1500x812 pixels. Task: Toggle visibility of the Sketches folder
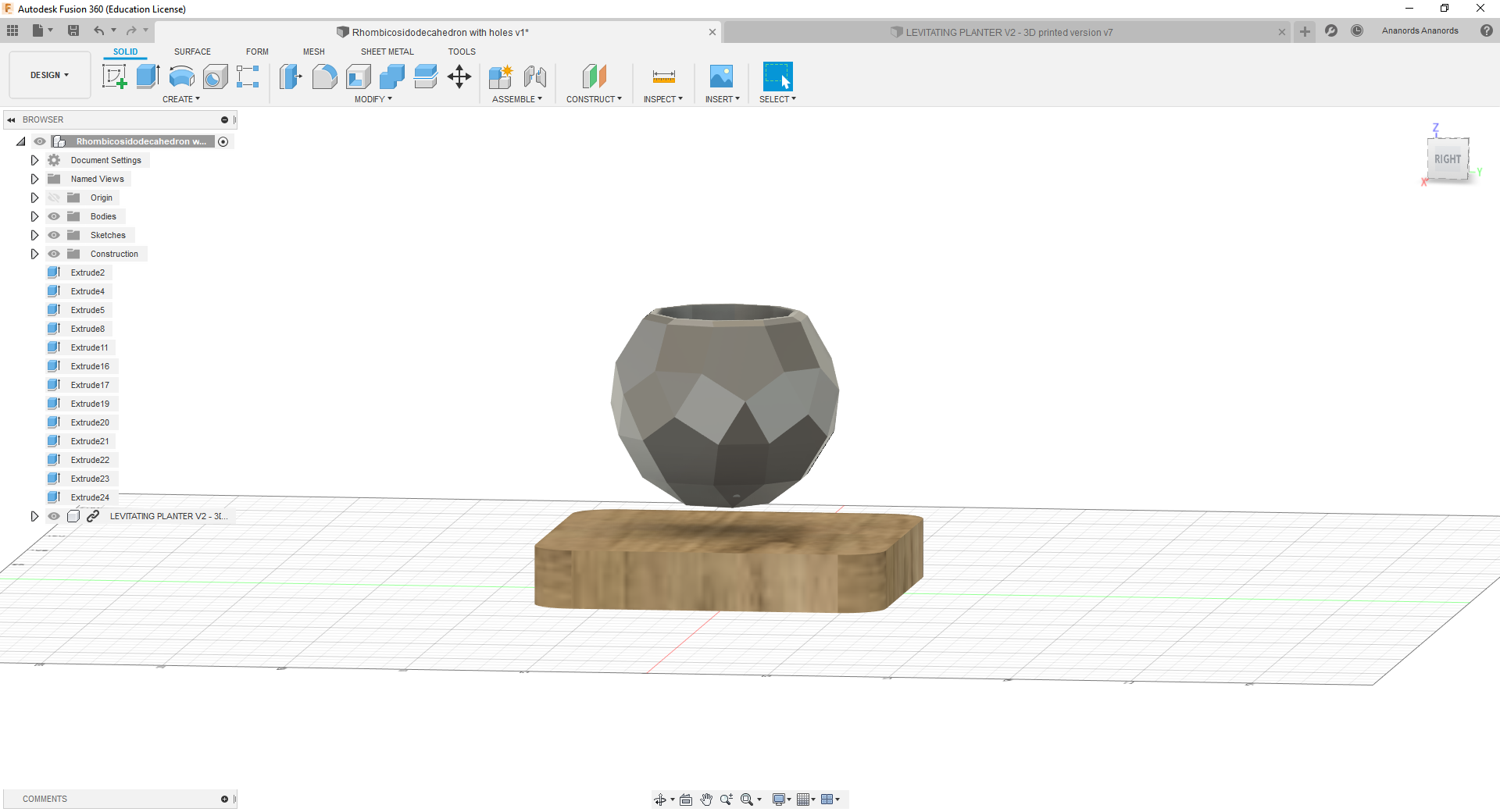(54, 235)
